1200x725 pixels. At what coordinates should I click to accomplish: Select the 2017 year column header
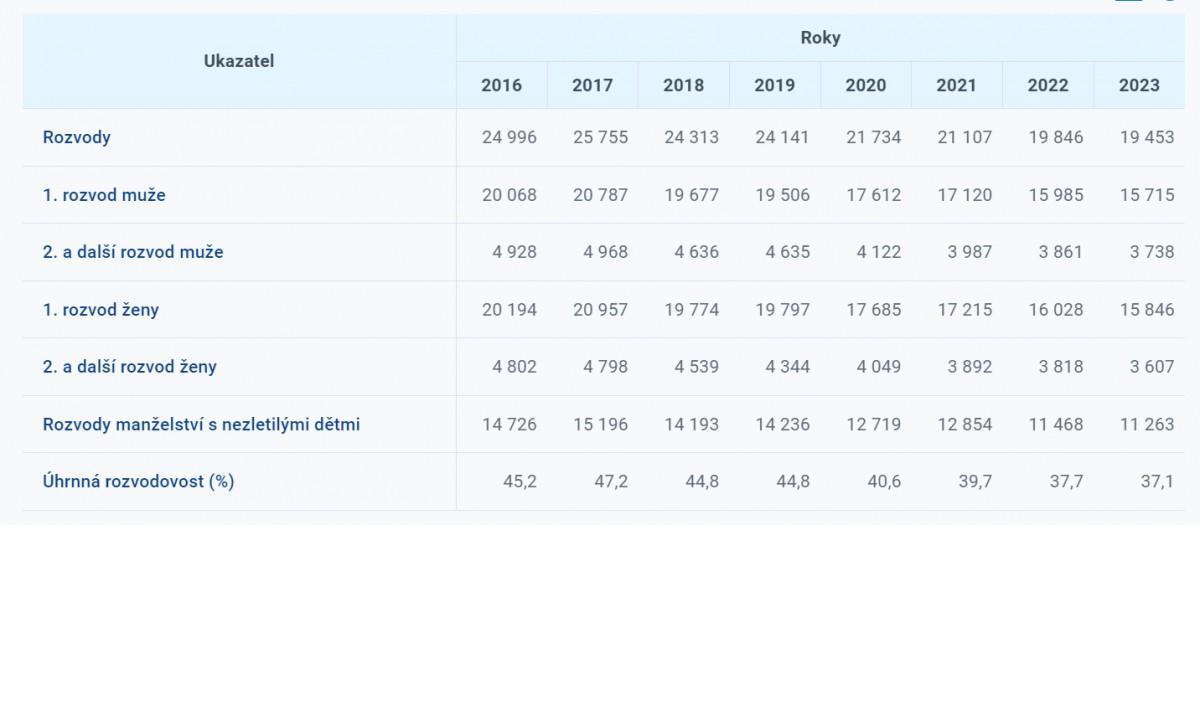tap(592, 85)
